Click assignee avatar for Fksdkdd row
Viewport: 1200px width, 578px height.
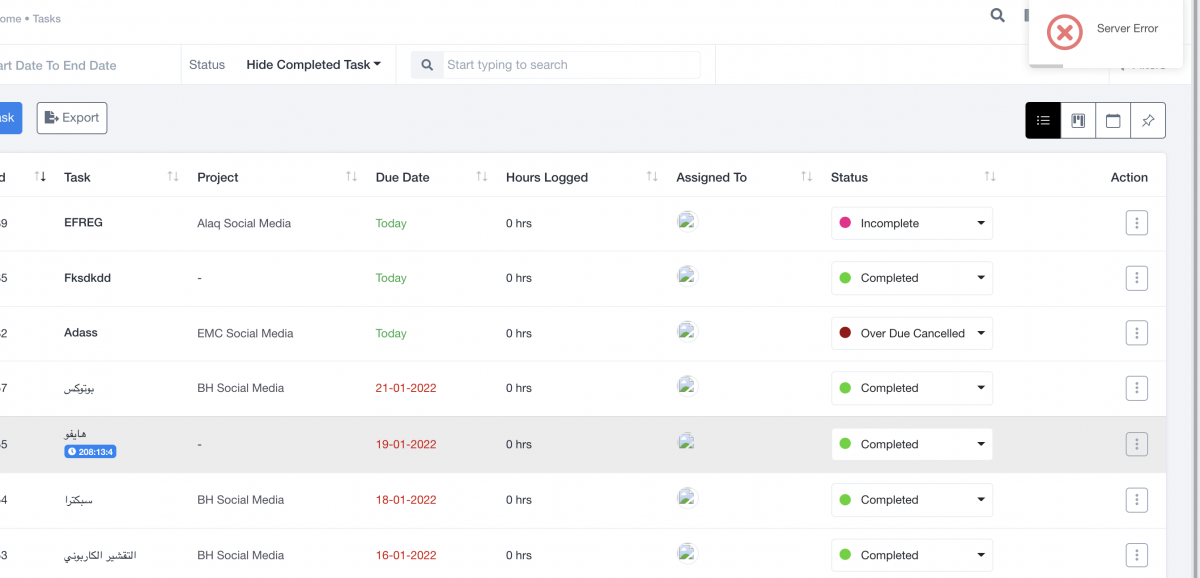686,277
